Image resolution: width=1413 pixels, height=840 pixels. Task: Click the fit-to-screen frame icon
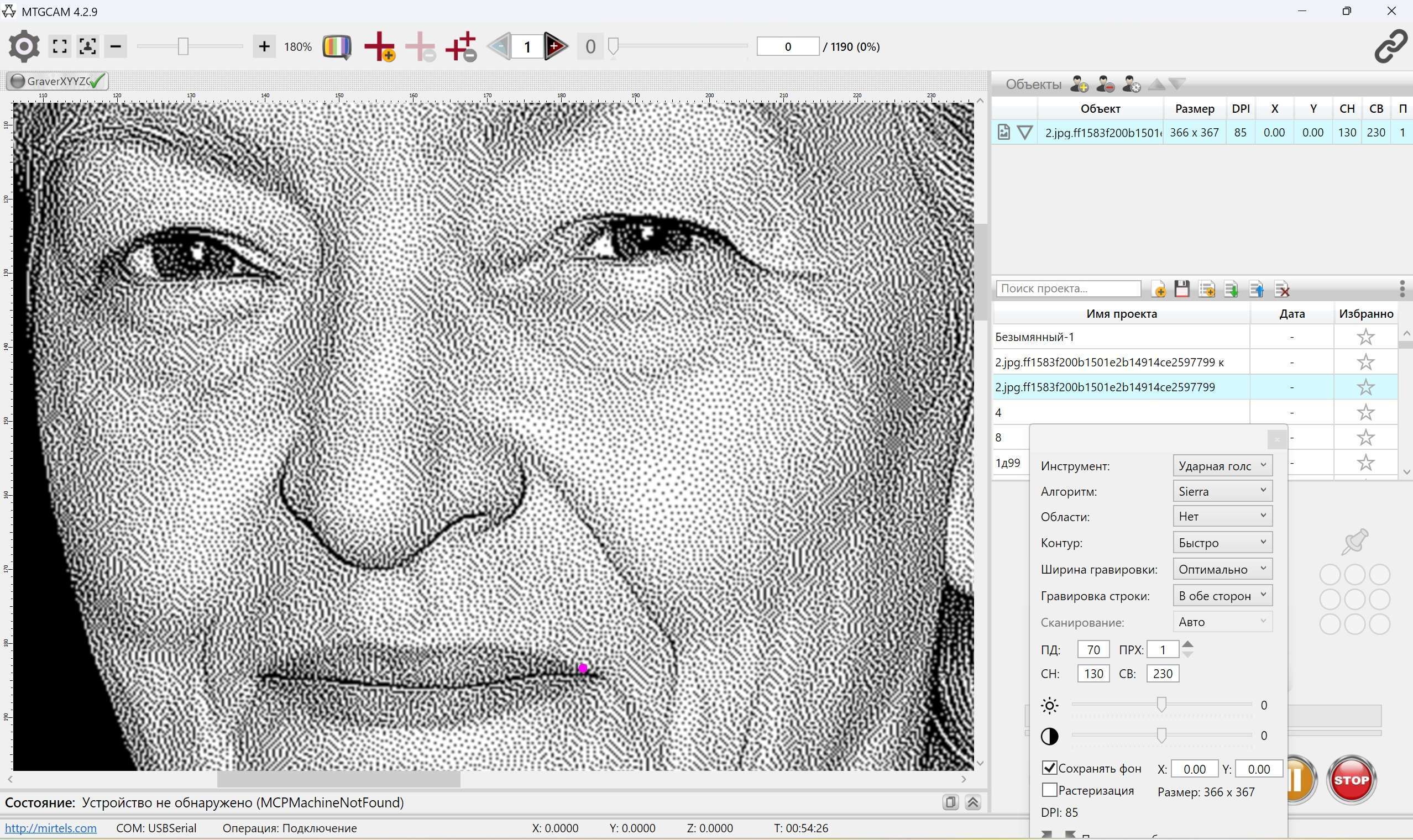point(60,46)
